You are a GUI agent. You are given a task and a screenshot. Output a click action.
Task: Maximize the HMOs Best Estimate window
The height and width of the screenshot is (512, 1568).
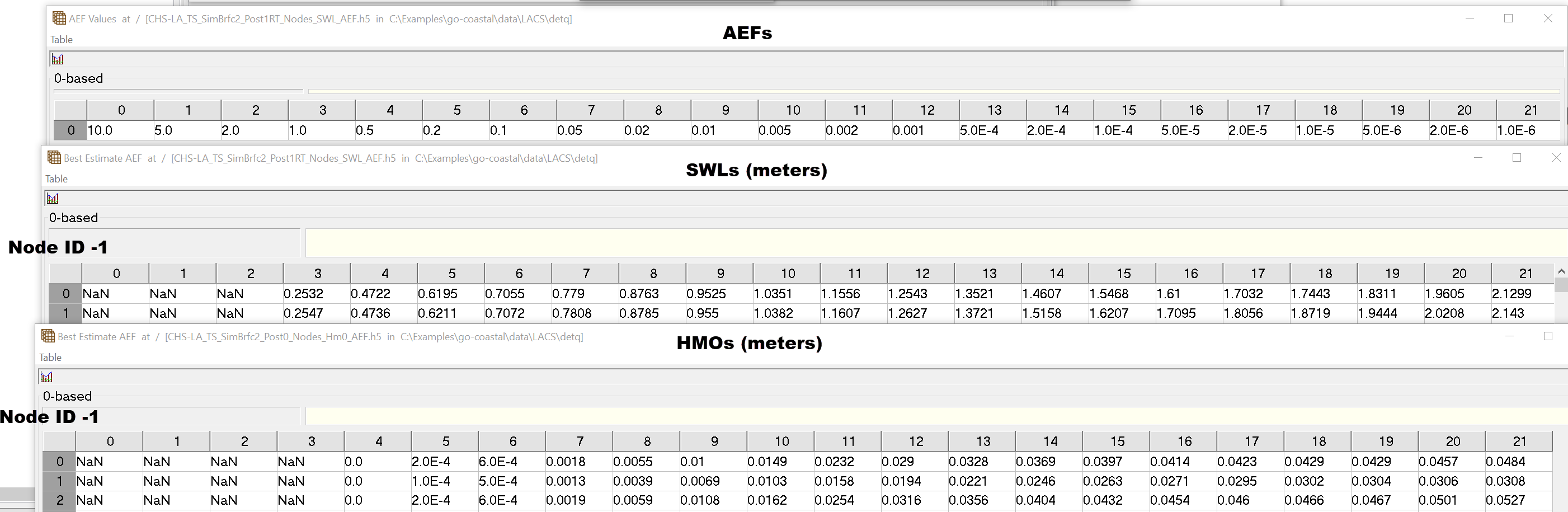[x=1548, y=336]
